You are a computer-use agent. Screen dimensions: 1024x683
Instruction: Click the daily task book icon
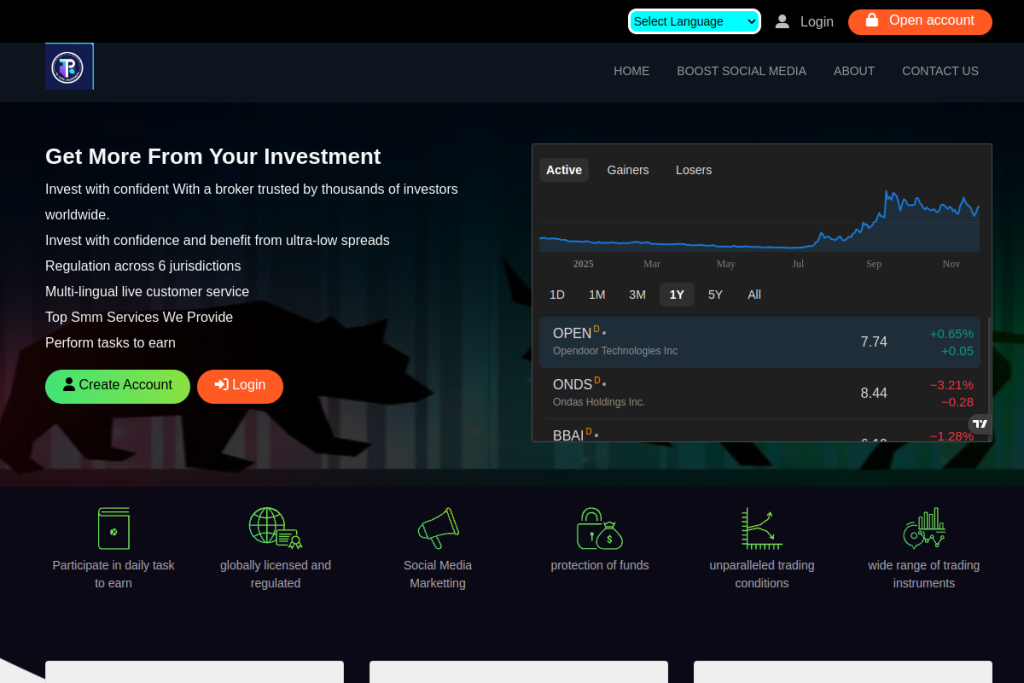[113, 528]
